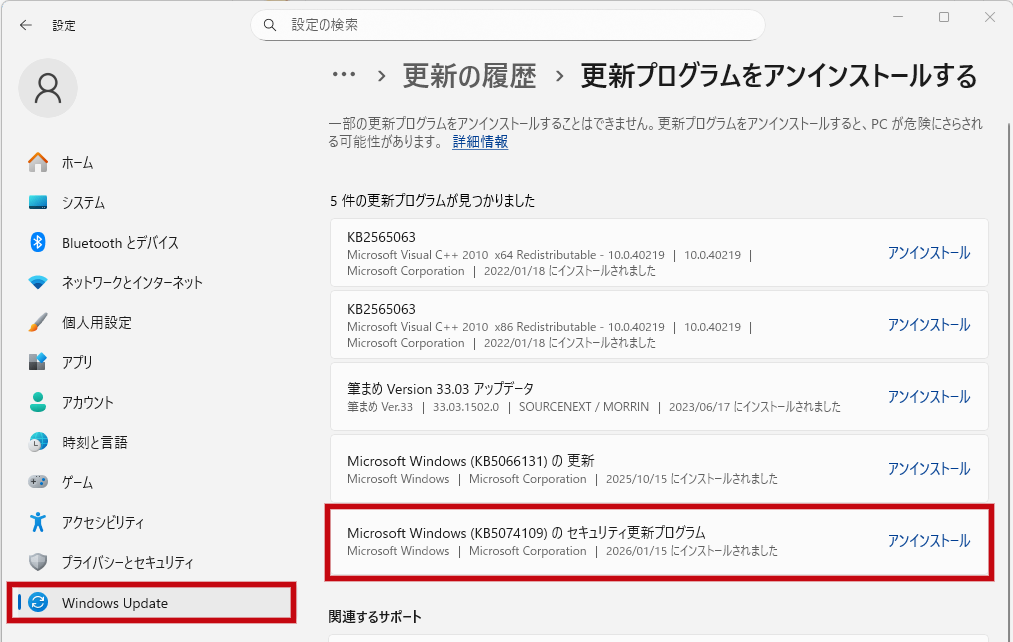Viewport: 1013px width, 642px height.
Task: Expand the breadcrumb ellipsis menu
Action: coord(344,75)
